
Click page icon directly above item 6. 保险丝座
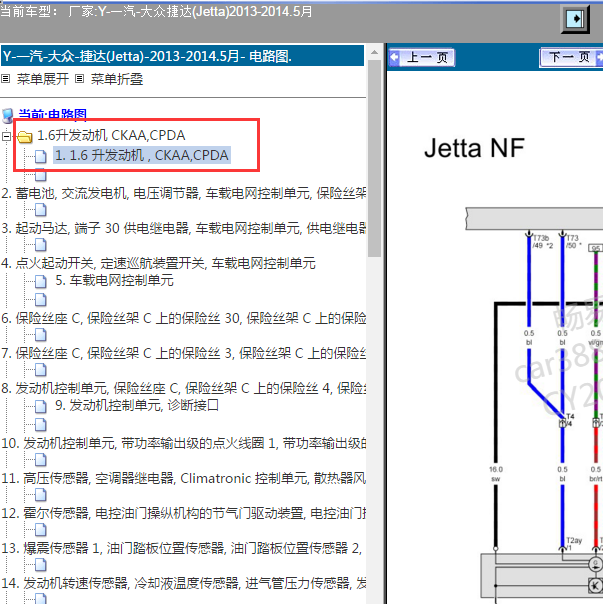coord(40,300)
